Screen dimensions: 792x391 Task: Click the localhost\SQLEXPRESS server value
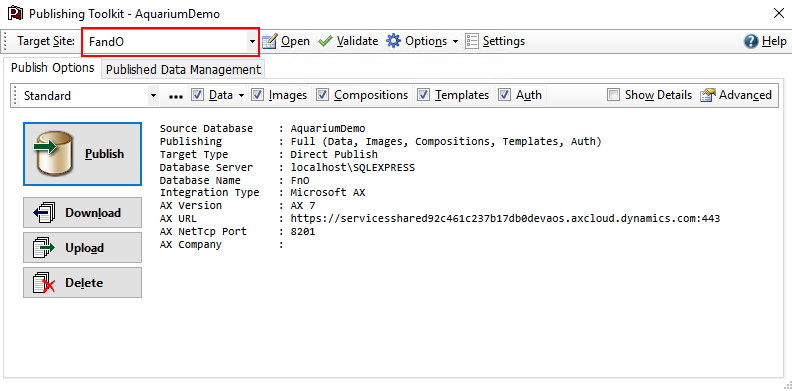point(353,167)
